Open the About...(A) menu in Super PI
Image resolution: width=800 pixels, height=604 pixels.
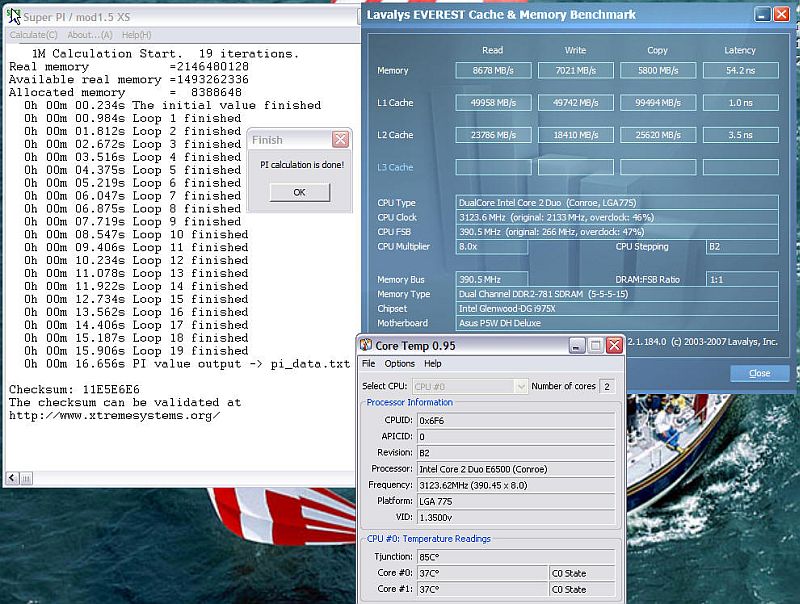coord(90,35)
